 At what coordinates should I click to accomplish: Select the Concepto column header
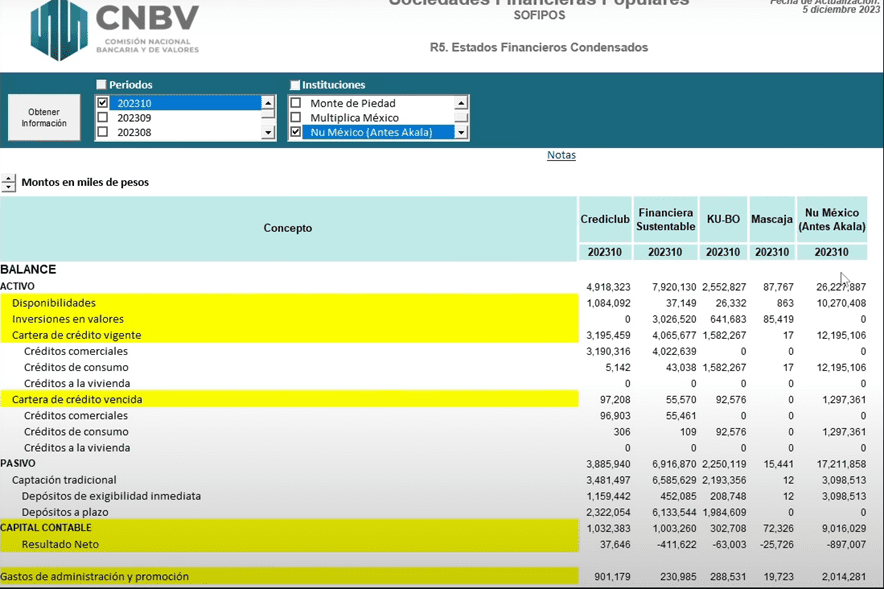(288, 228)
